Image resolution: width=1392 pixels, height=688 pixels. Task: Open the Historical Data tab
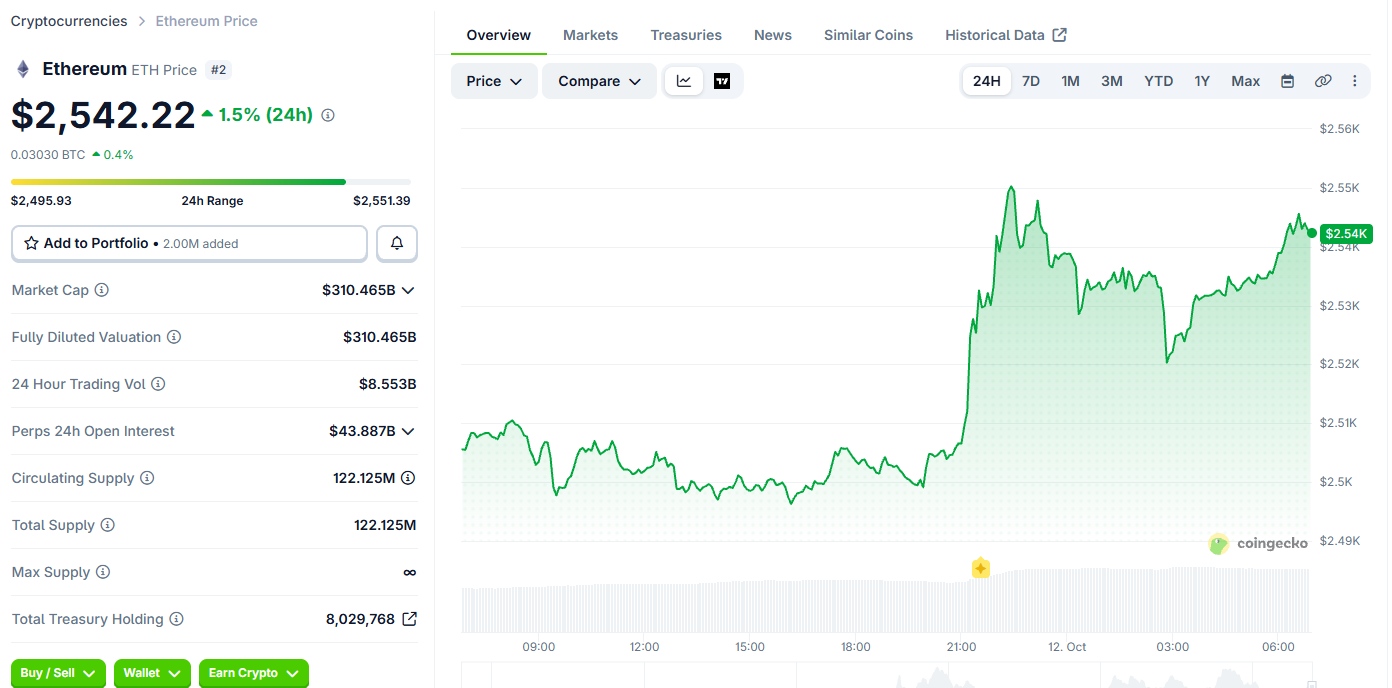[x=1006, y=35]
